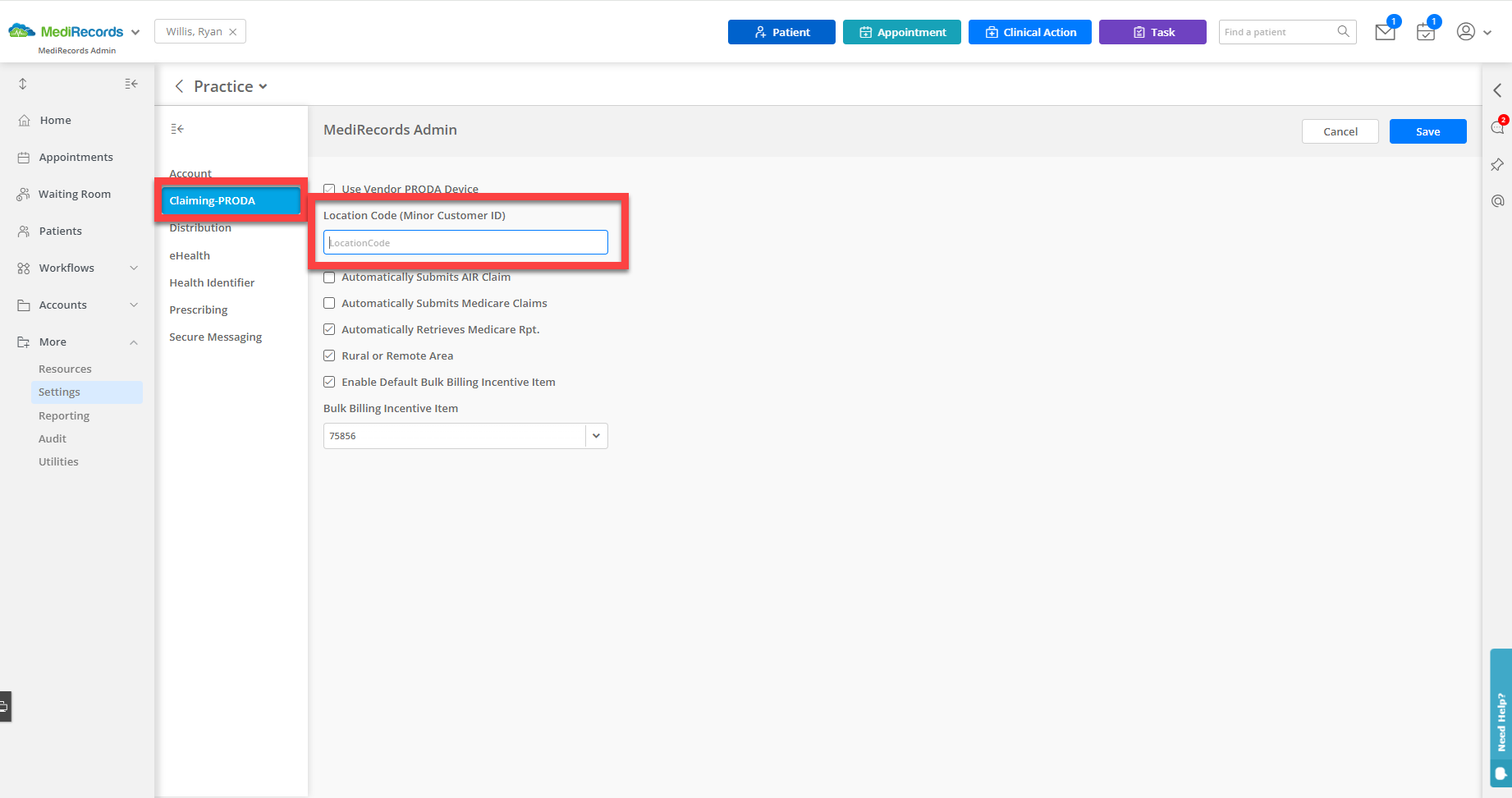Click the Task button

(x=1152, y=32)
